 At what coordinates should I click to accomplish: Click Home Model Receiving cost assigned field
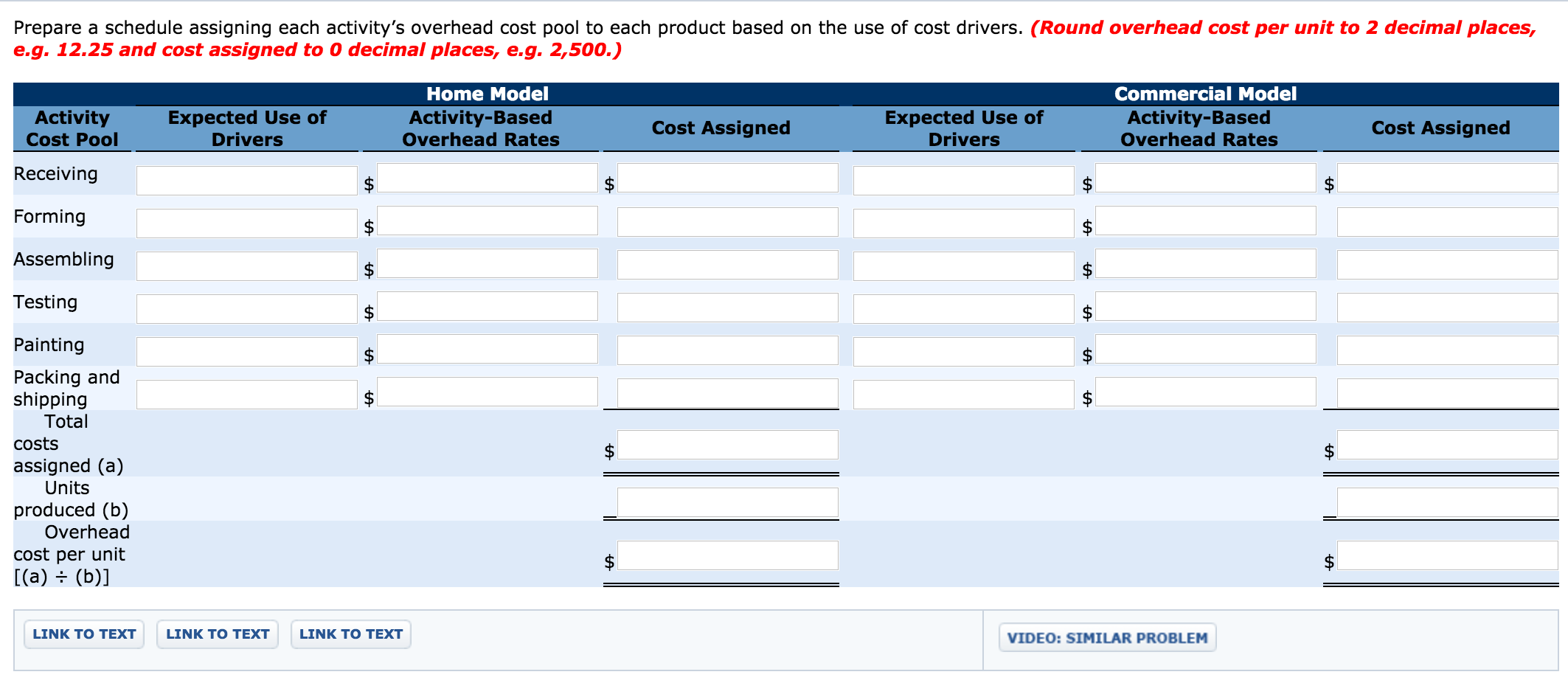click(727, 178)
